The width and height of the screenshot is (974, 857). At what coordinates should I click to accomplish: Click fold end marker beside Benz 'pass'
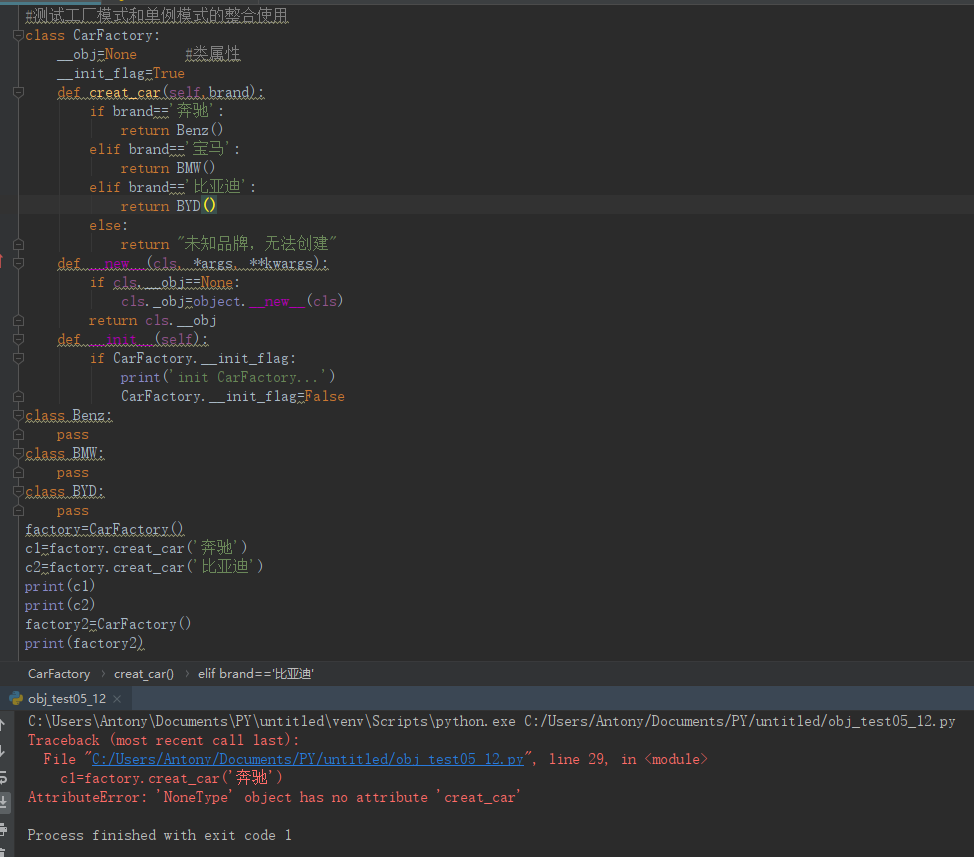coord(18,435)
